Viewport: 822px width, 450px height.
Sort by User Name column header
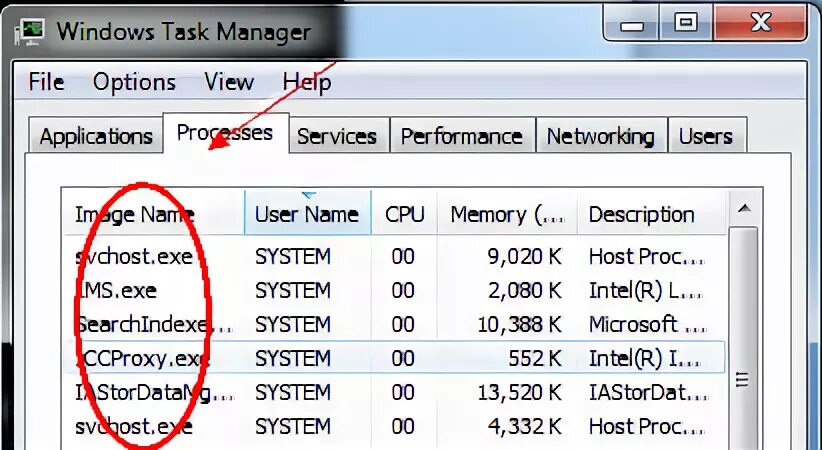pyautogui.click(x=307, y=213)
